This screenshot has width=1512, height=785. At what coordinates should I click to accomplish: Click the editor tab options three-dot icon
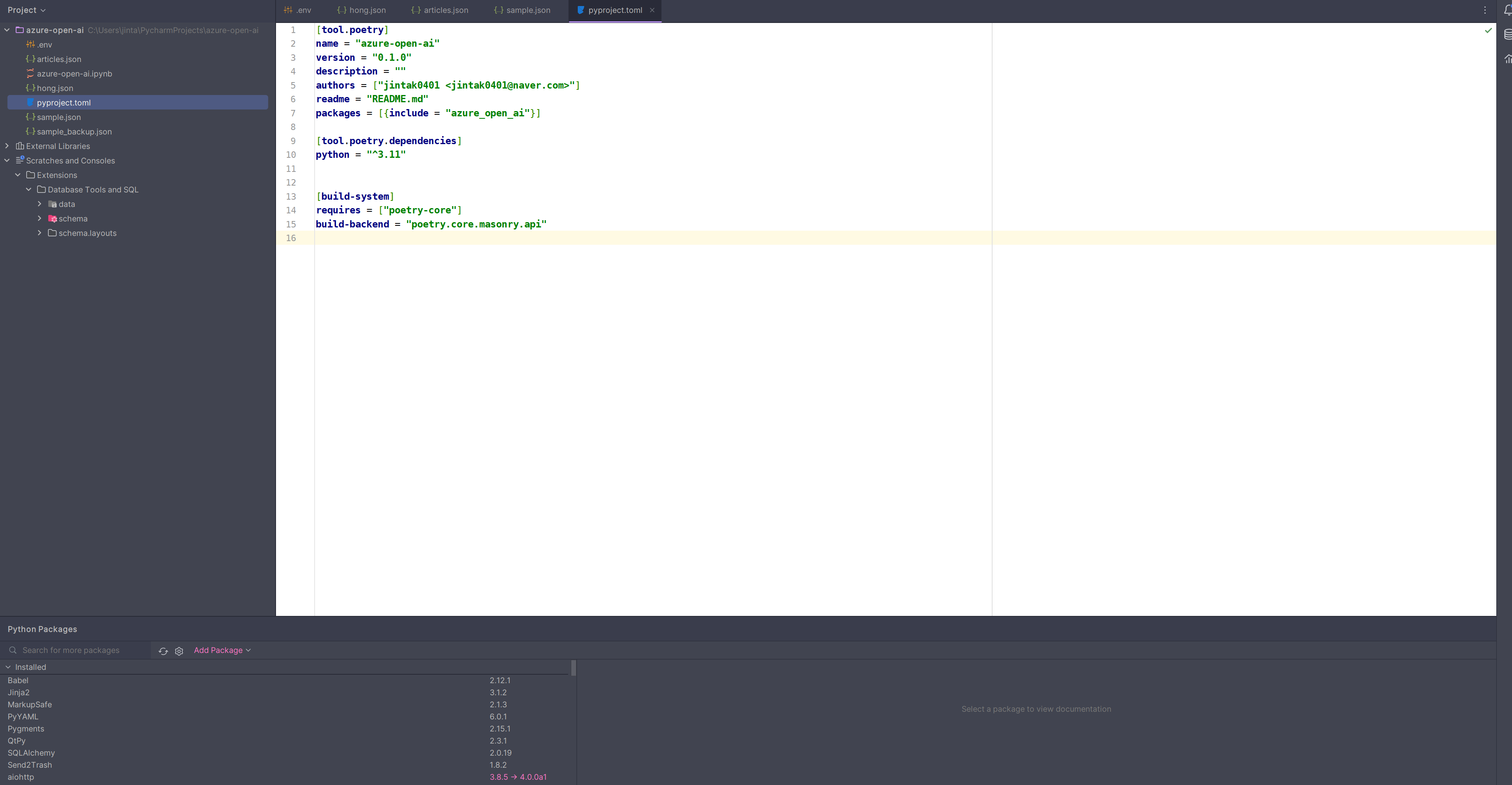(x=1485, y=10)
